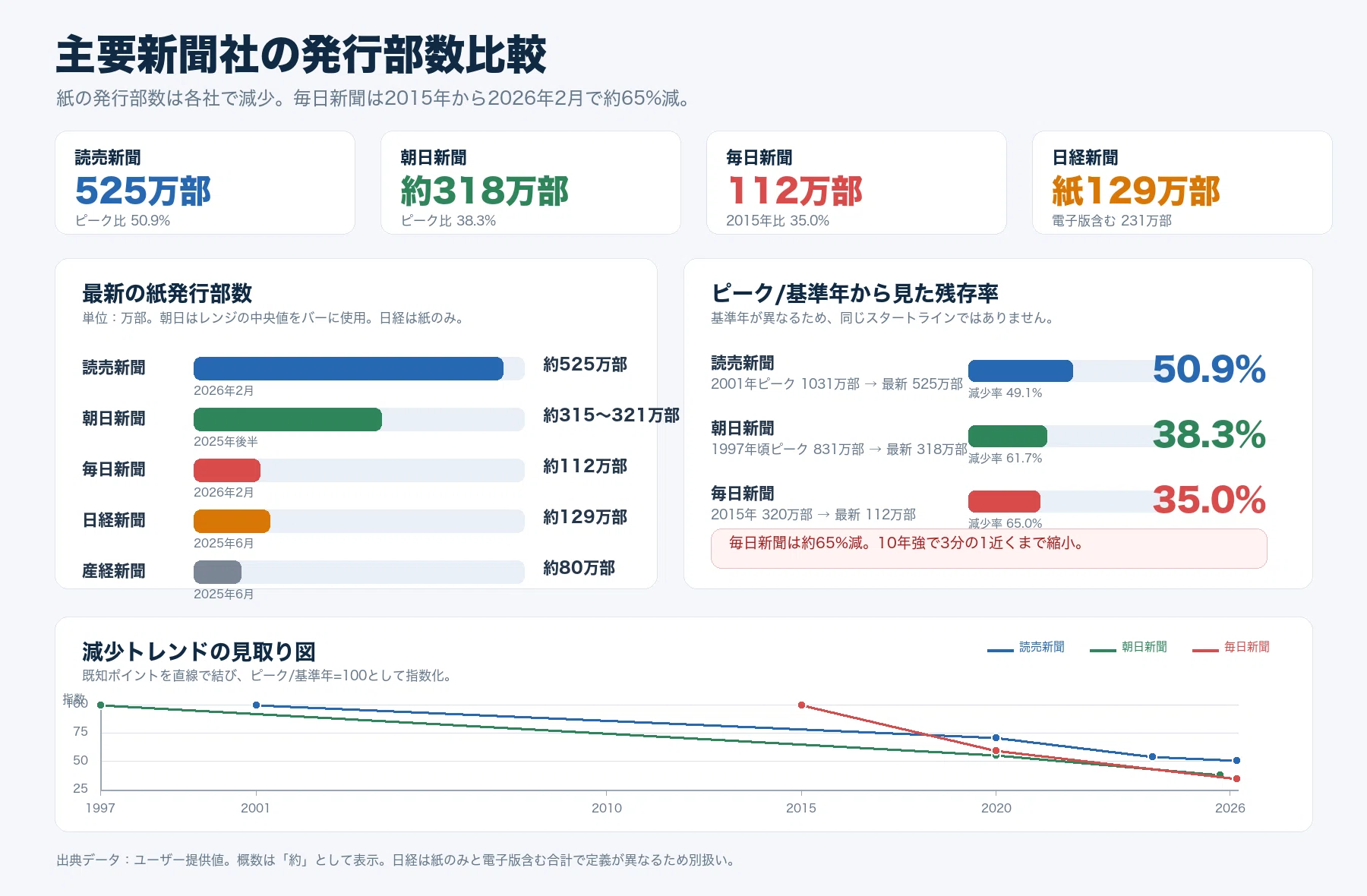Click the red 毎日新聞 point at 2026

(1236, 778)
